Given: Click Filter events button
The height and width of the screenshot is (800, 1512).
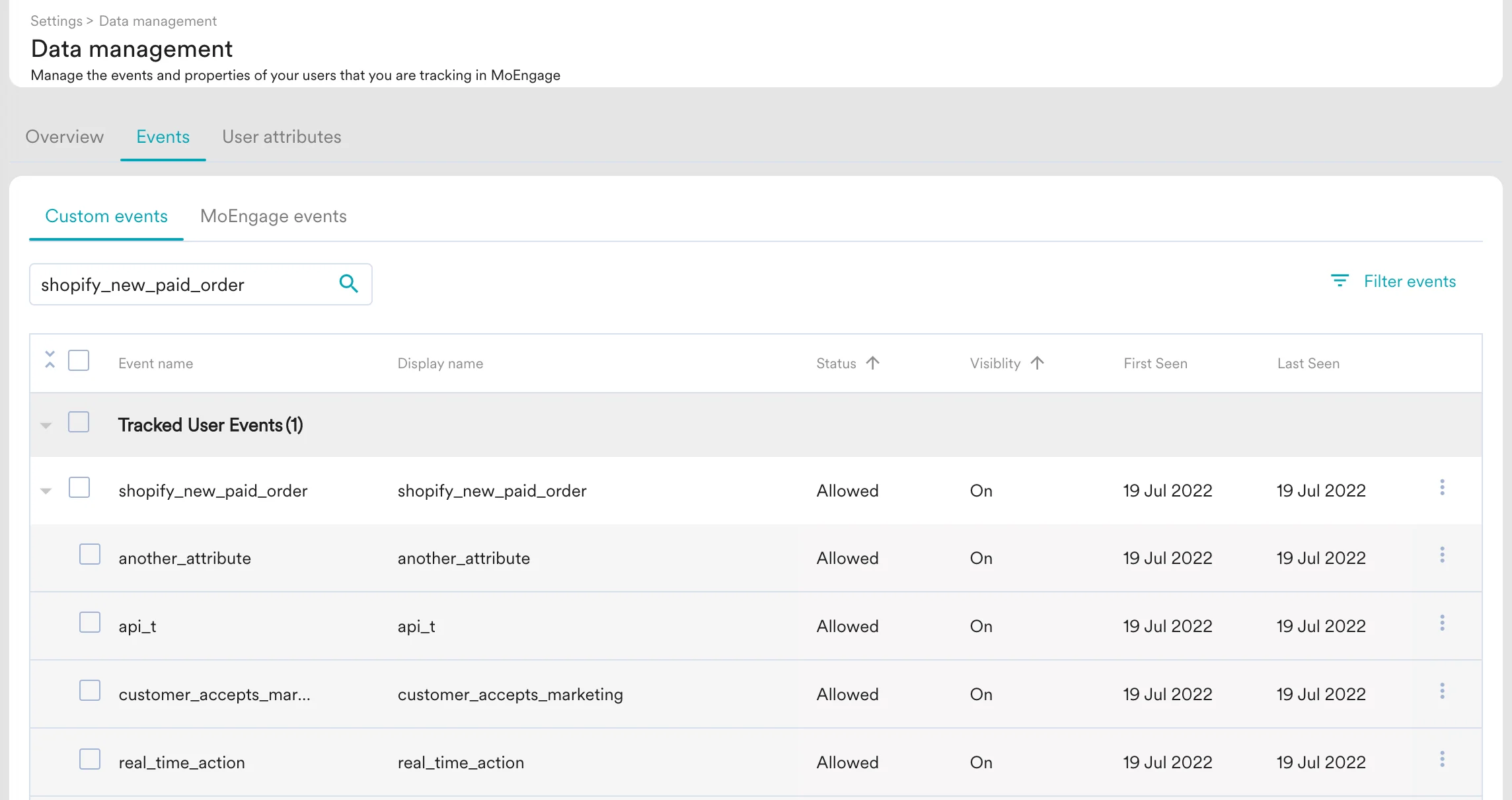Looking at the screenshot, I should (x=1393, y=281).
